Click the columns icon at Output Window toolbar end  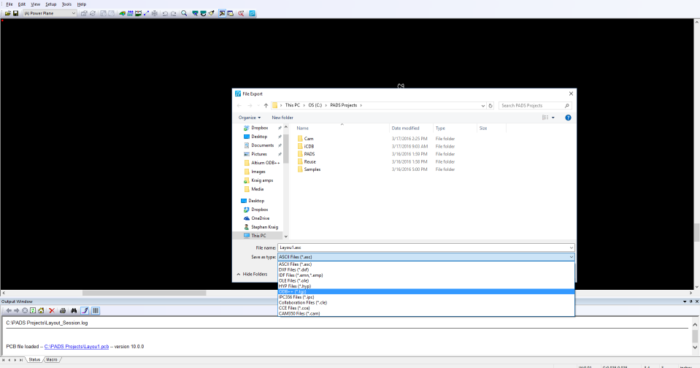[95, 310]
